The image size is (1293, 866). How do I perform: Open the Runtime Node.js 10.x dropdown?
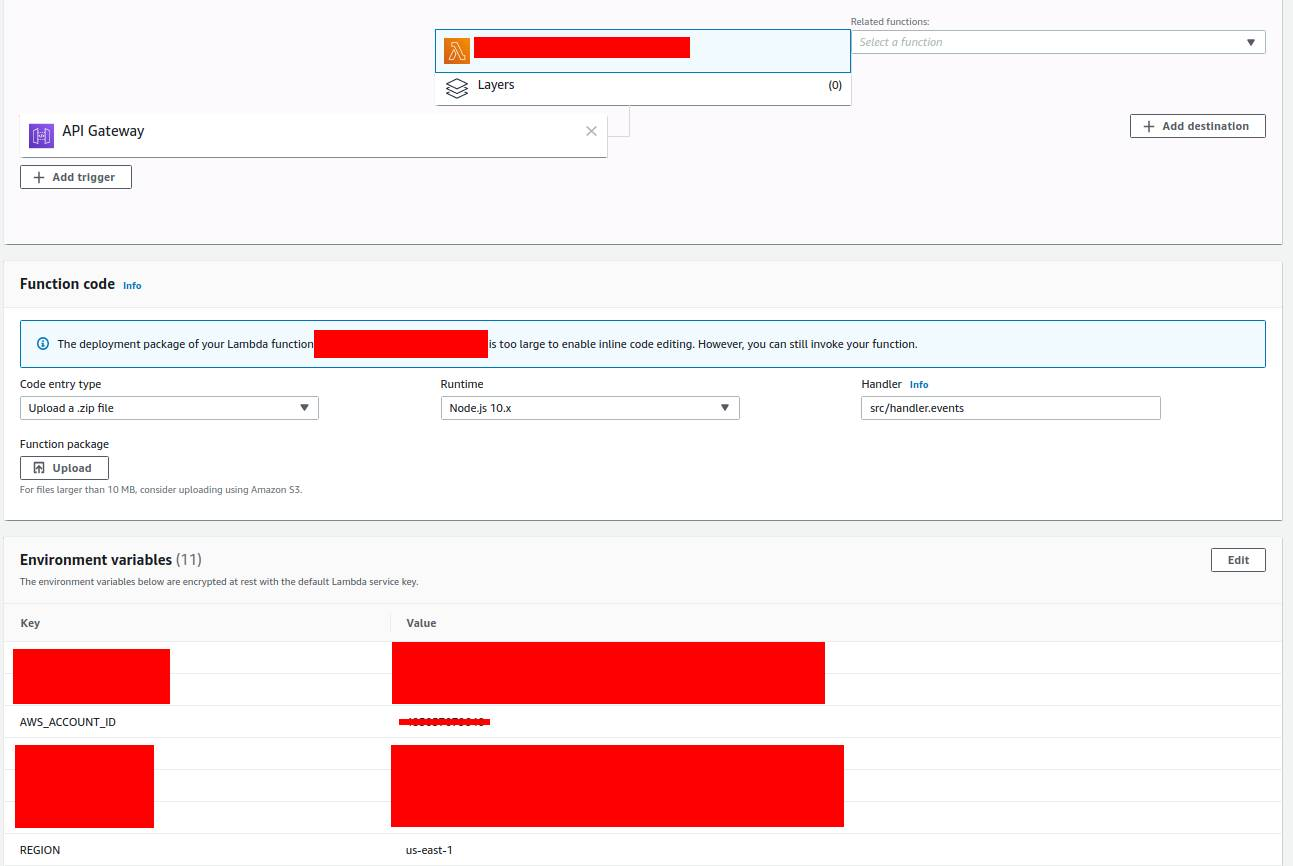pos(590,408)
